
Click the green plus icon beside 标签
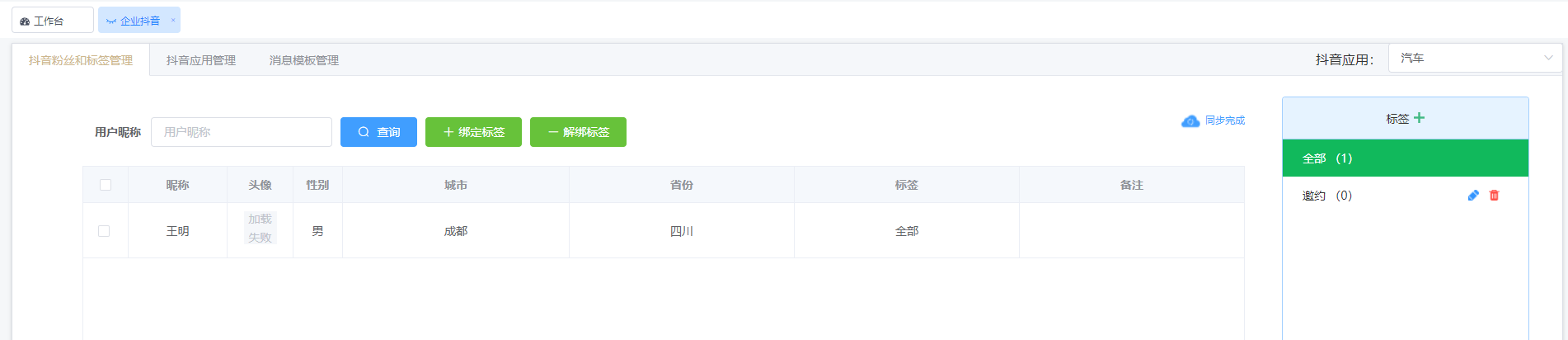click(x=1419, y=118)
